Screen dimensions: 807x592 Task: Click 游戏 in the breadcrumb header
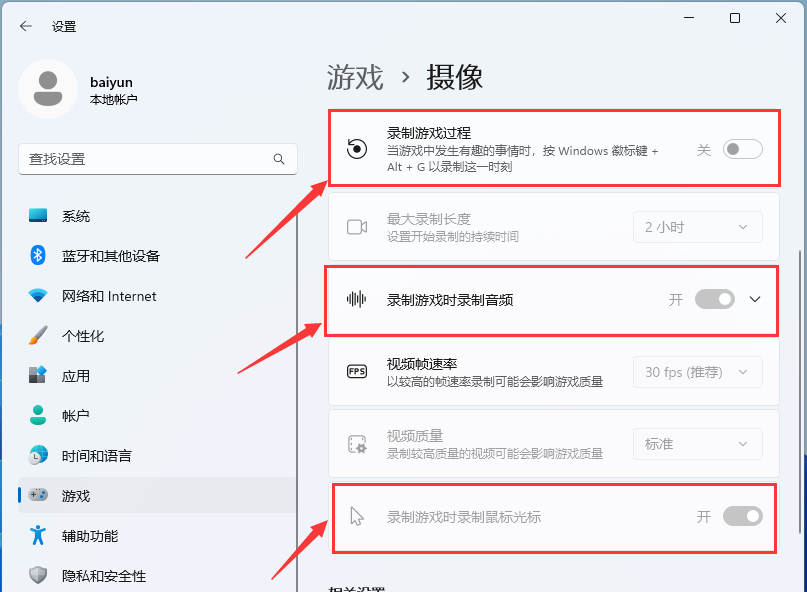point(352,76)
